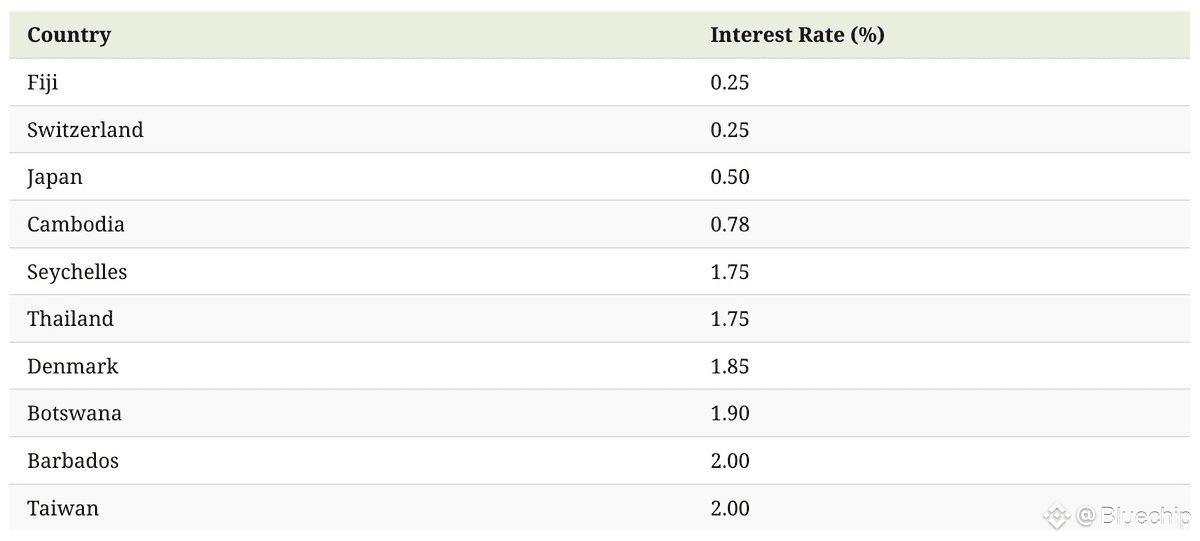The image size is (1200, 541).
Task: Select the Interest Rate (%) column header
Action: coord(797,35)
